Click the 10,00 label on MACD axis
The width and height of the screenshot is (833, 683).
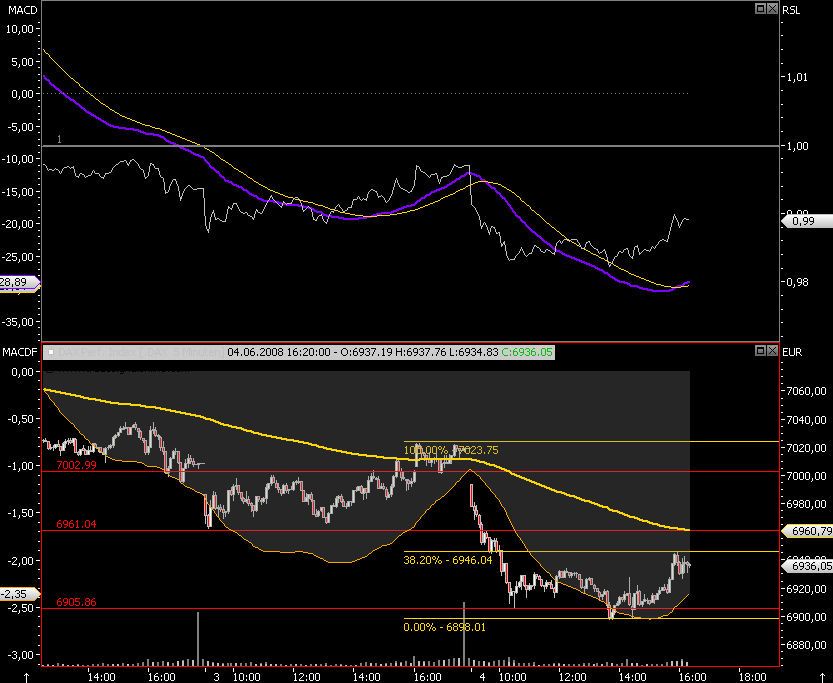point(20,29)
